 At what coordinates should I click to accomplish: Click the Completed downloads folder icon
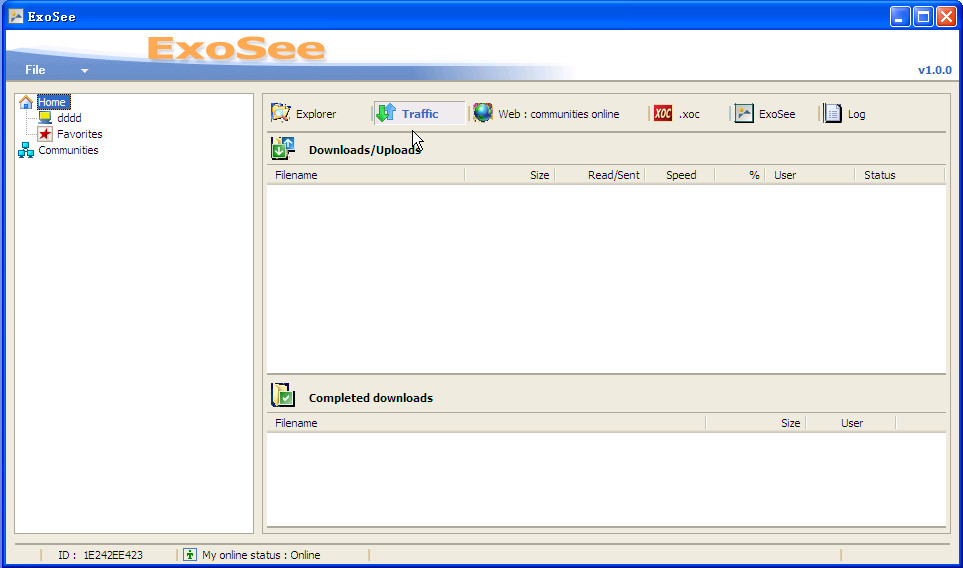pos(283,395)
